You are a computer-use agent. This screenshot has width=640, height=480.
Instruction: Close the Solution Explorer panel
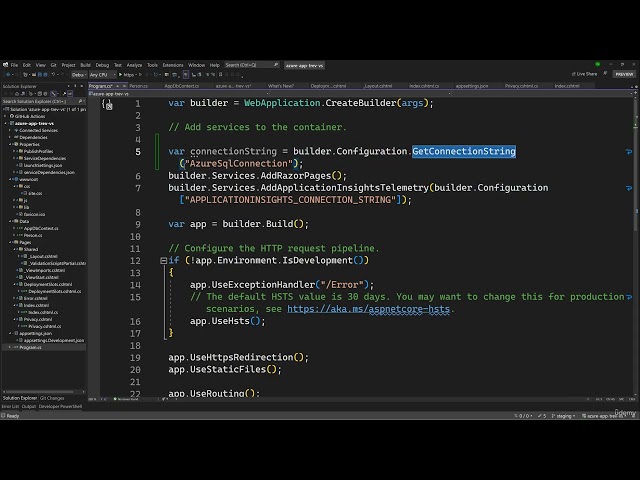pyautogui.click(x=82, y=86)
